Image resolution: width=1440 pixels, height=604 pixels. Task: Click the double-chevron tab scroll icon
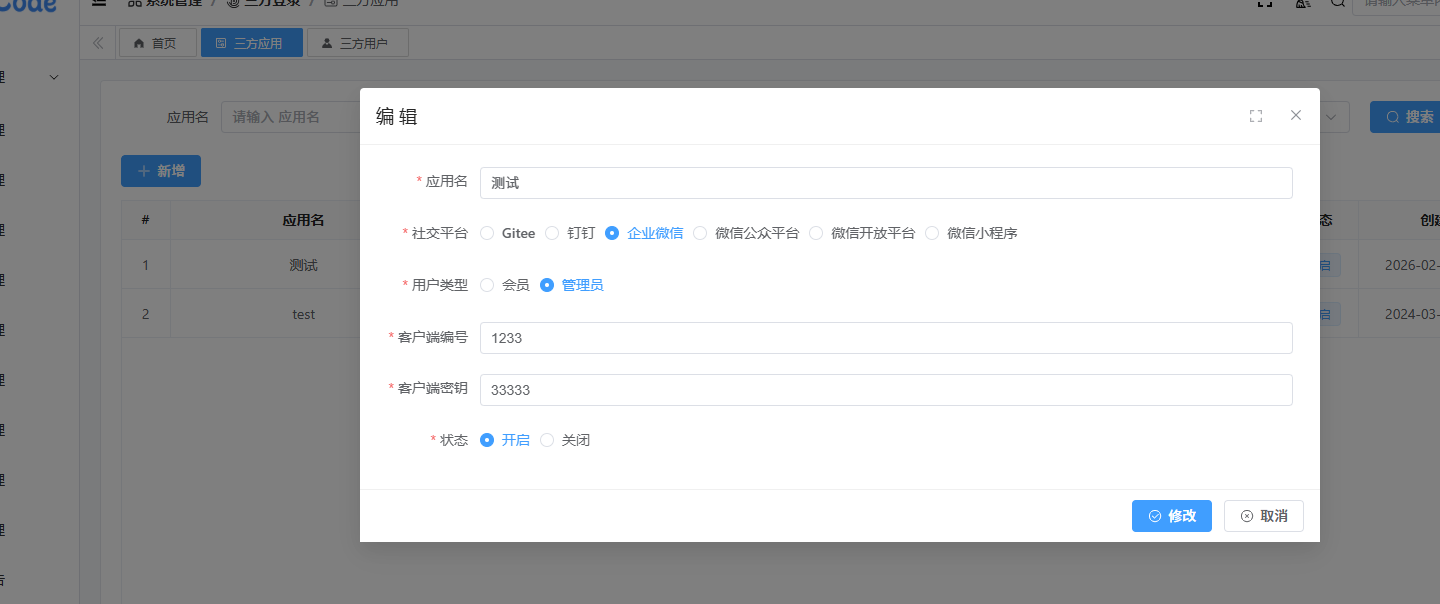point(98,43)
